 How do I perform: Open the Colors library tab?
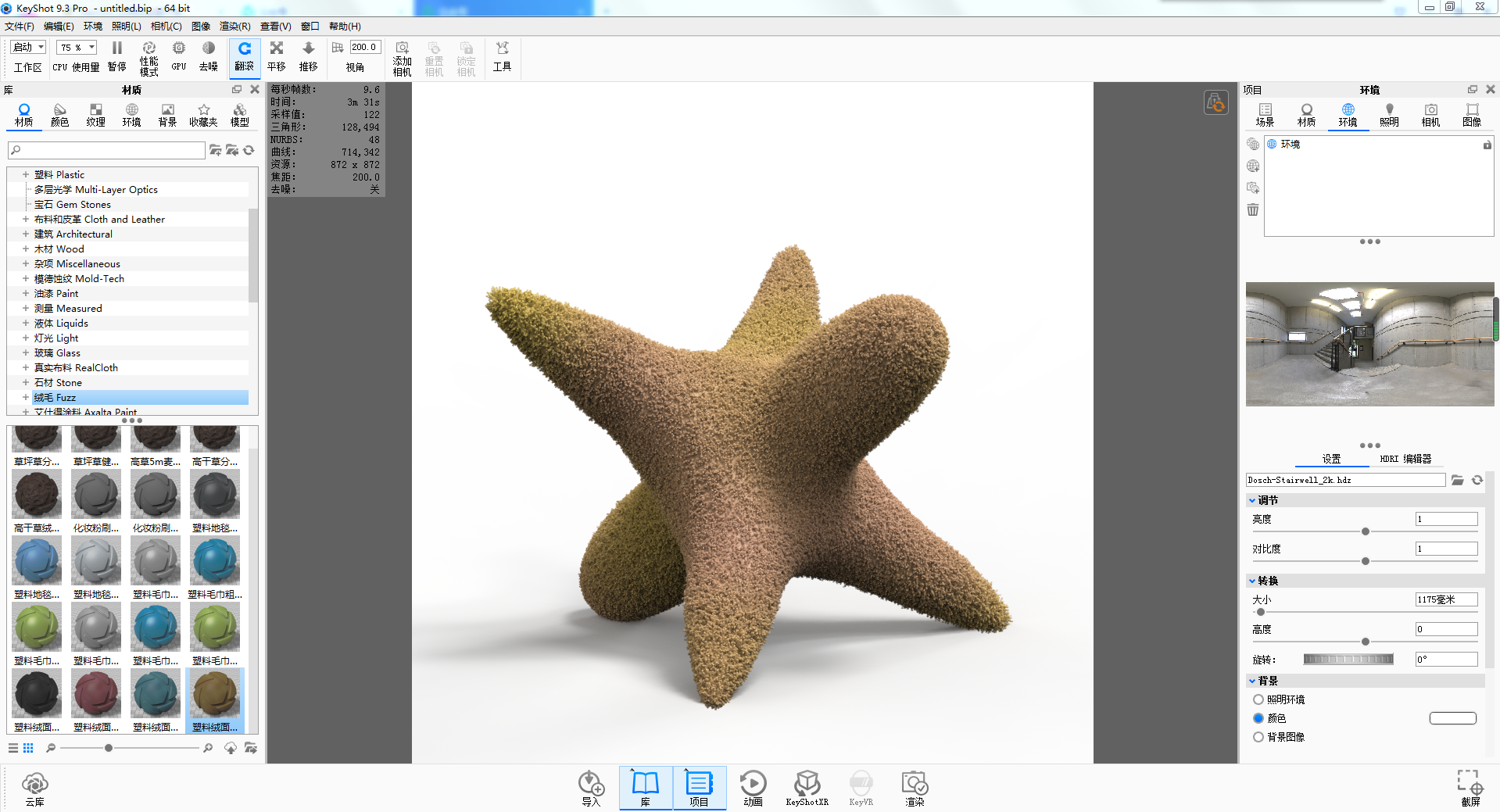point(60,115)
